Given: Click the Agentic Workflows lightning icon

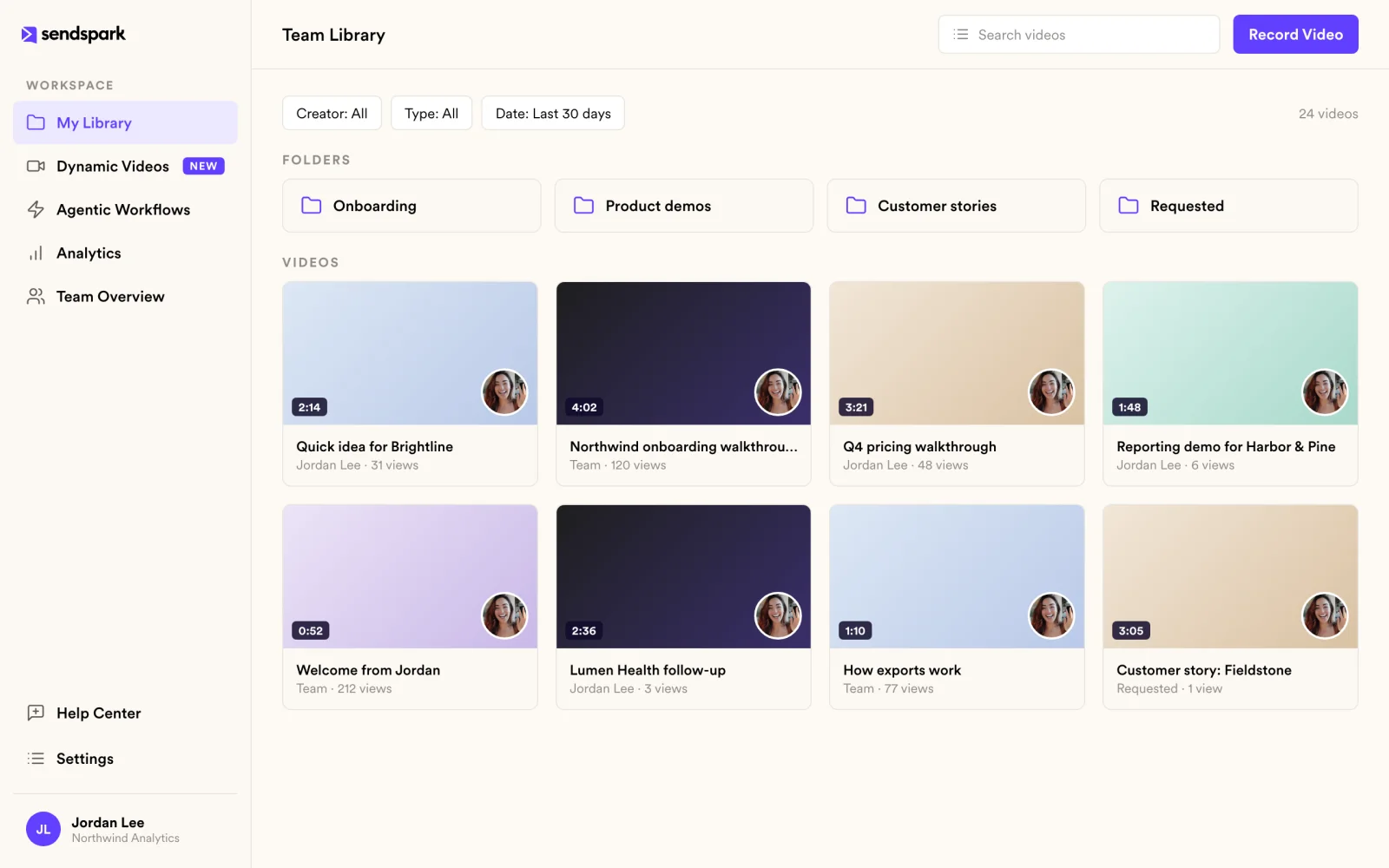Looking at the screenshot, I should pyautogui.click(x=36, y=209).
